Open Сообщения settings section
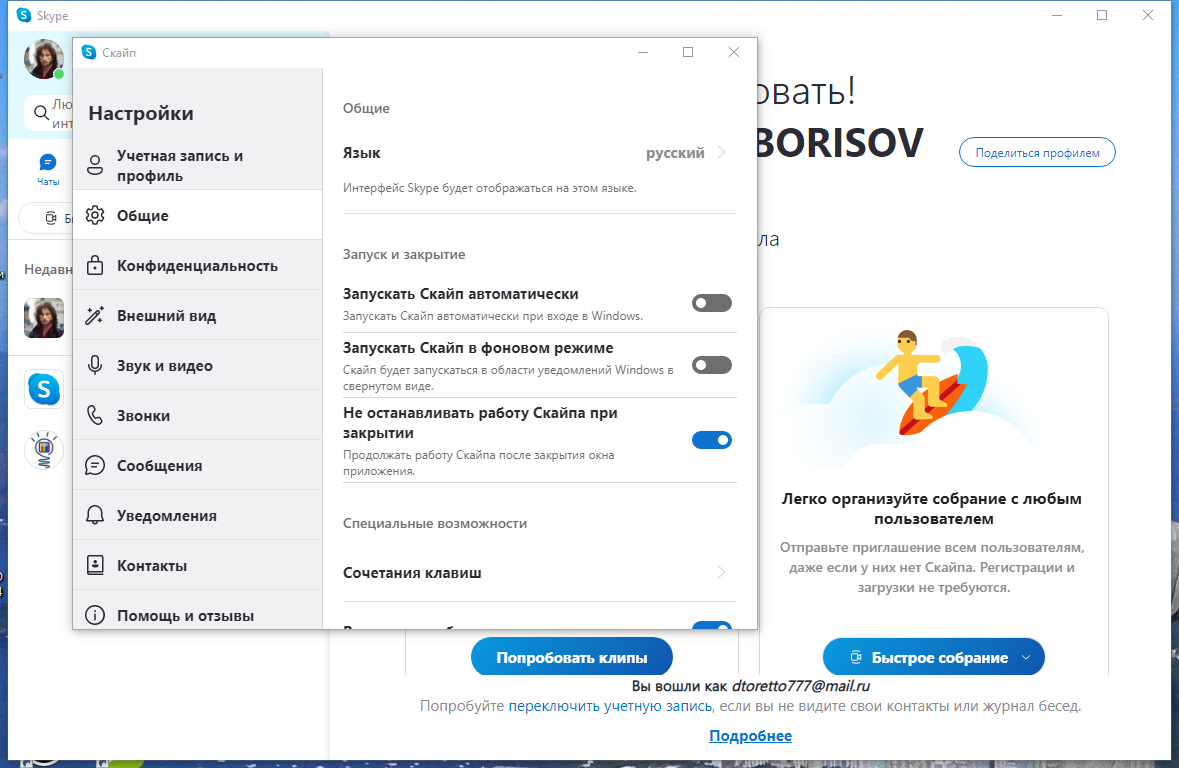The width and height of the screenshot is (1179, 768). click(198, 466)
